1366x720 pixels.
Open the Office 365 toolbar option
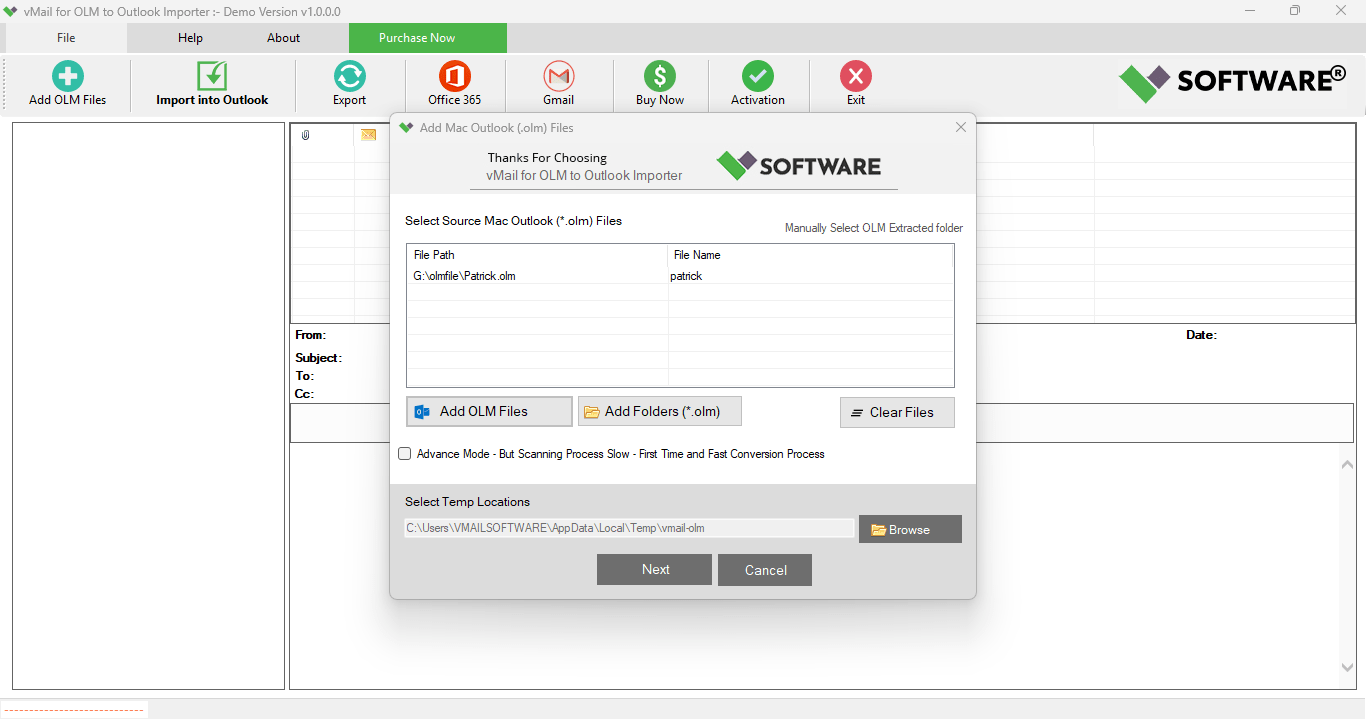[x=454, y=83]
